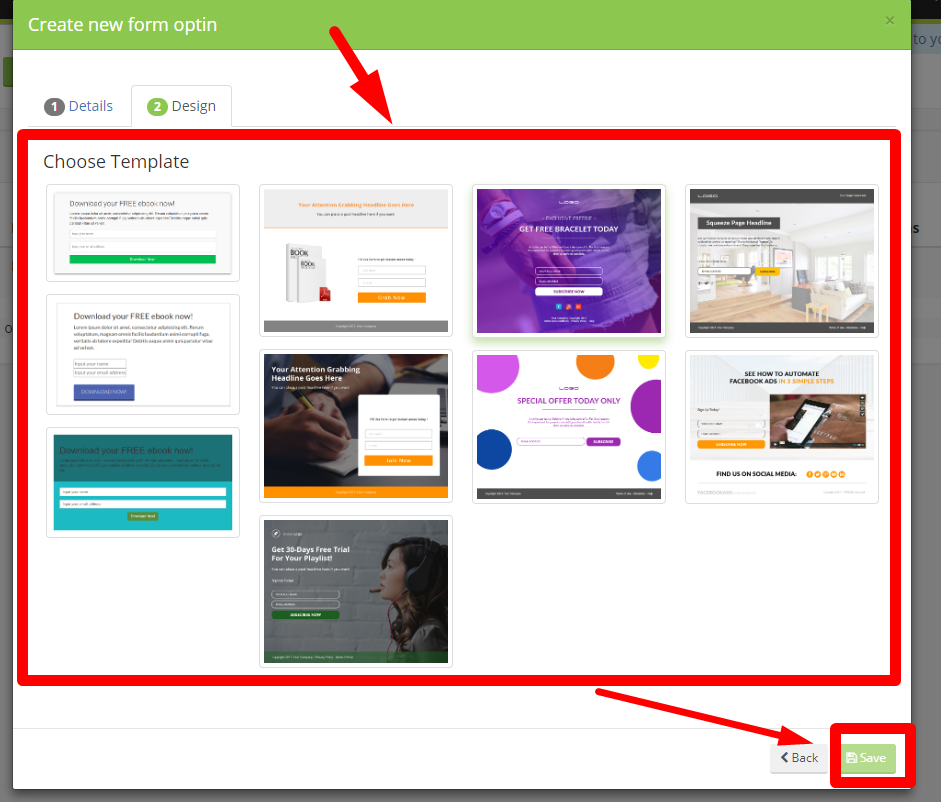The image size is (941, 802).
Task: Click the step 2 number badge on Design
Action: coord(157,107)
